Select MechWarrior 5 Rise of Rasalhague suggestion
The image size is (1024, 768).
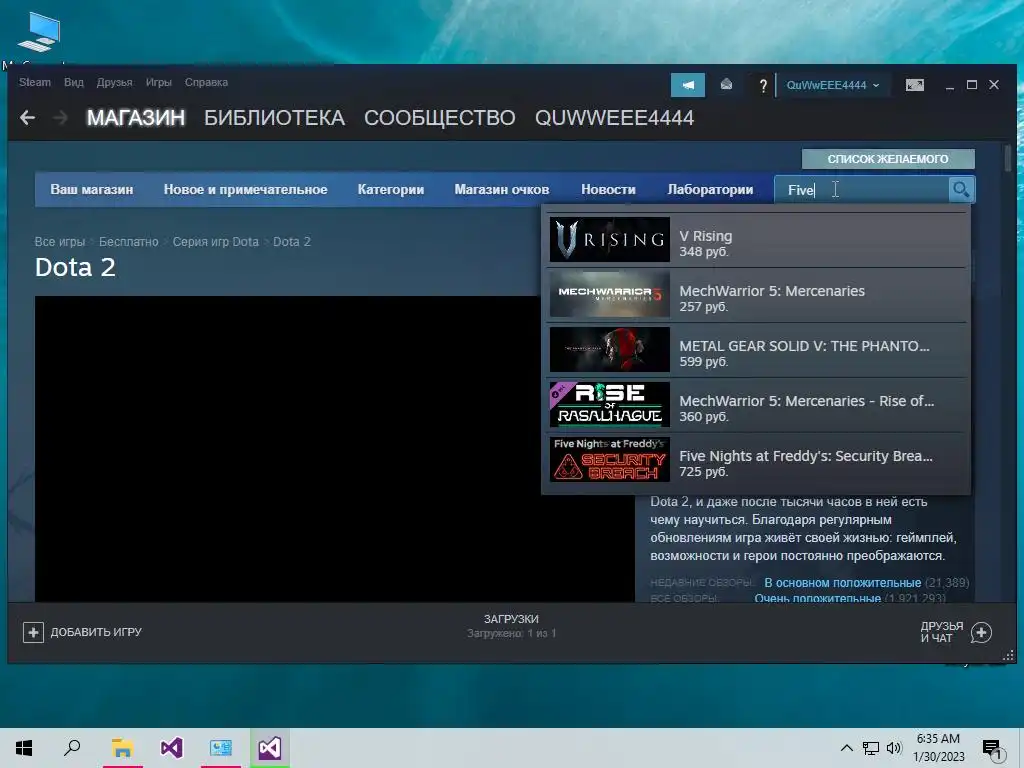pos(757,404)
